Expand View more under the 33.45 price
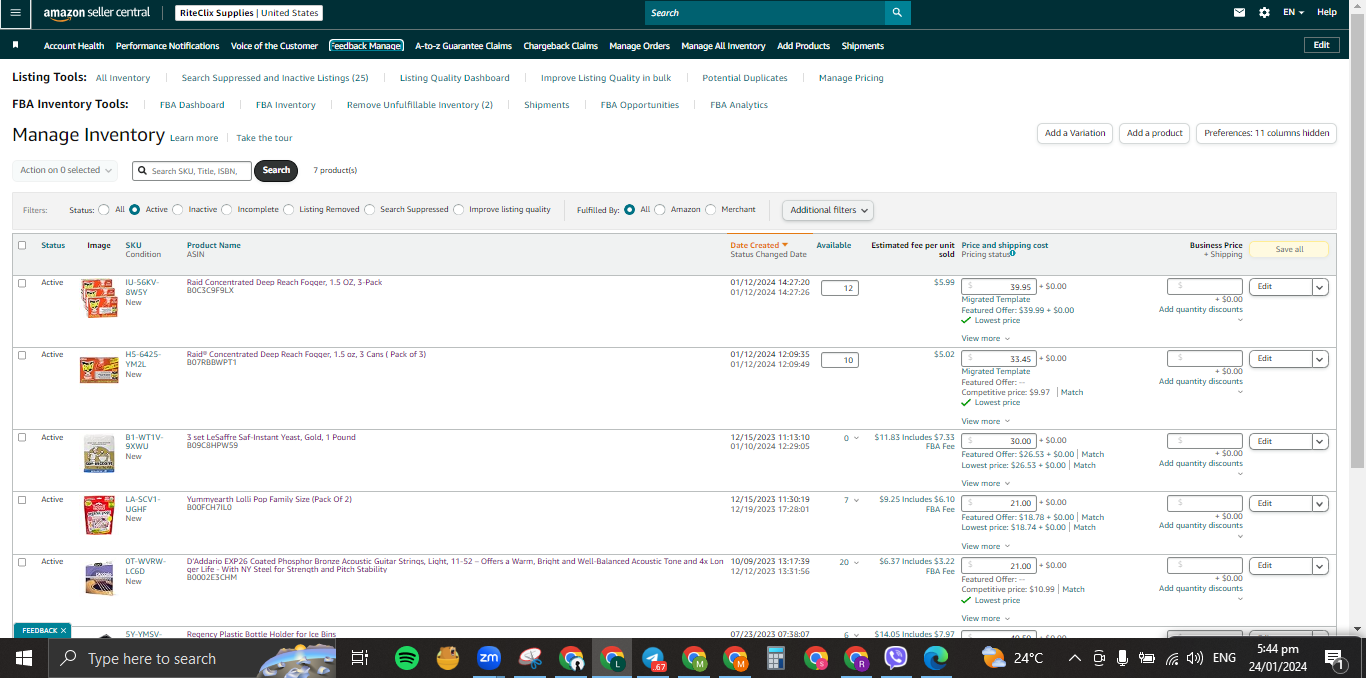Image resolution: width=1366 pixels, height=678 pixels. pyautogui.click(x=985, y=422)
